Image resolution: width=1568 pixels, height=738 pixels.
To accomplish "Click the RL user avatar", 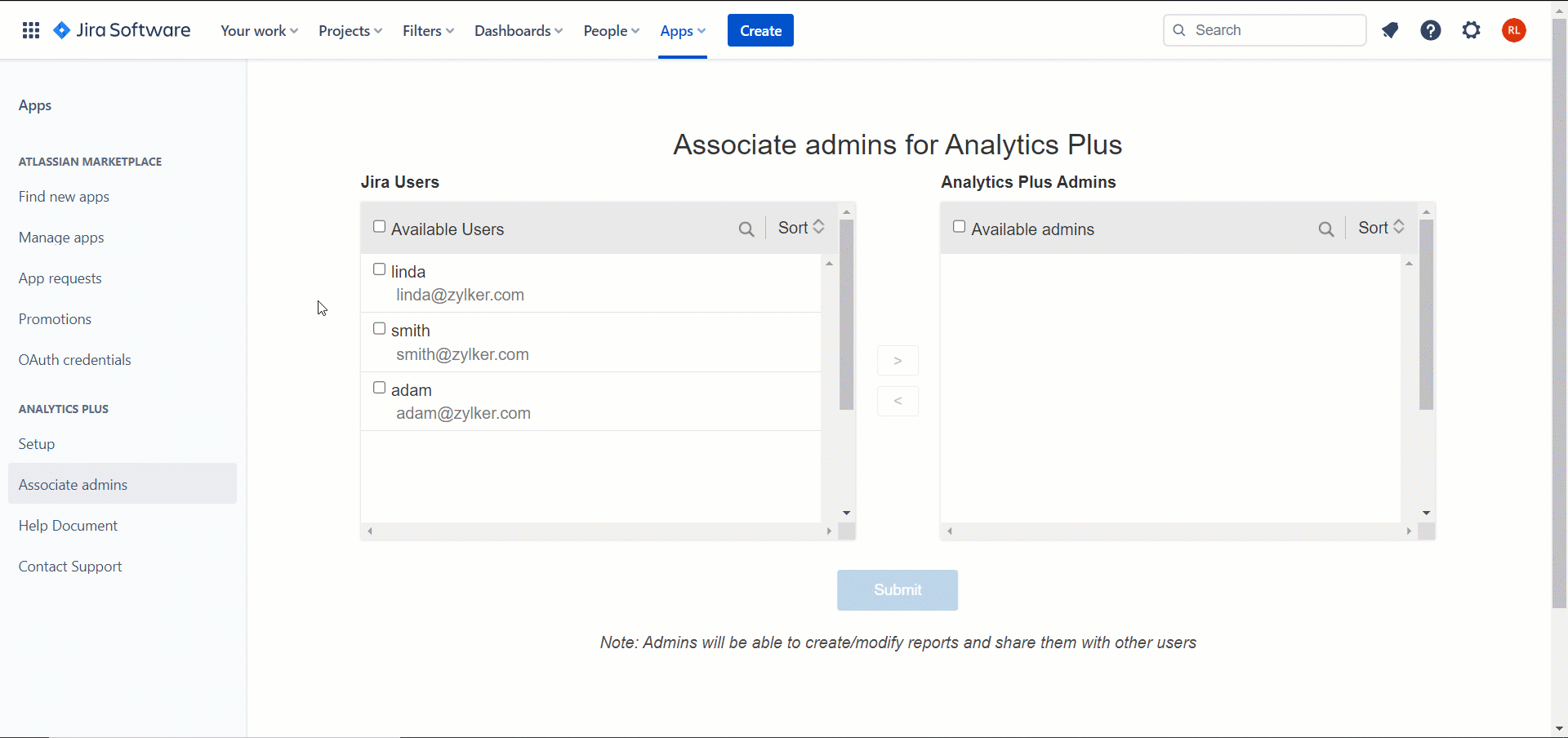I will [x=1513, y=30].
